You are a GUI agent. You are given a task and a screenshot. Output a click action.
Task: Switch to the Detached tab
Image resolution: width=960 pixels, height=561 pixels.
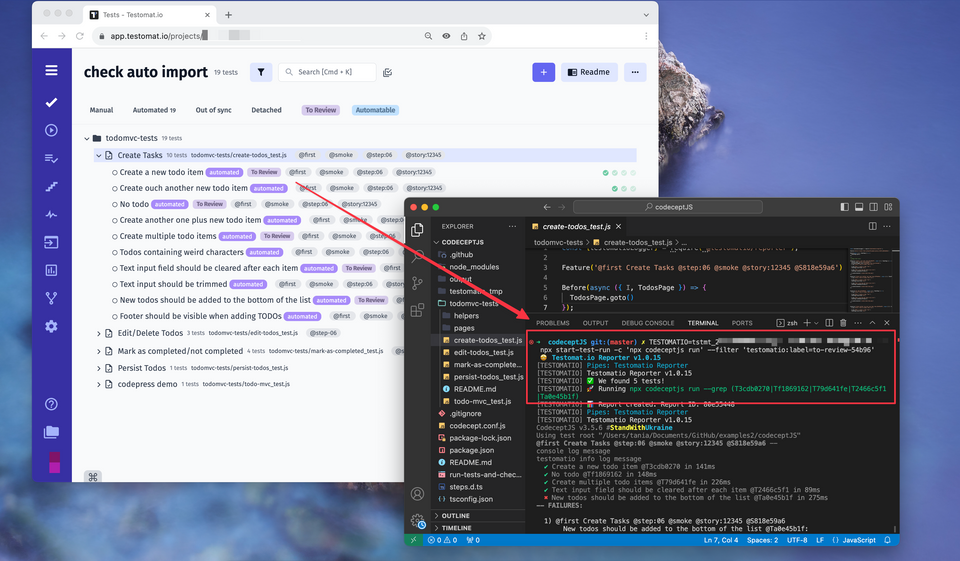coord(266,110)
